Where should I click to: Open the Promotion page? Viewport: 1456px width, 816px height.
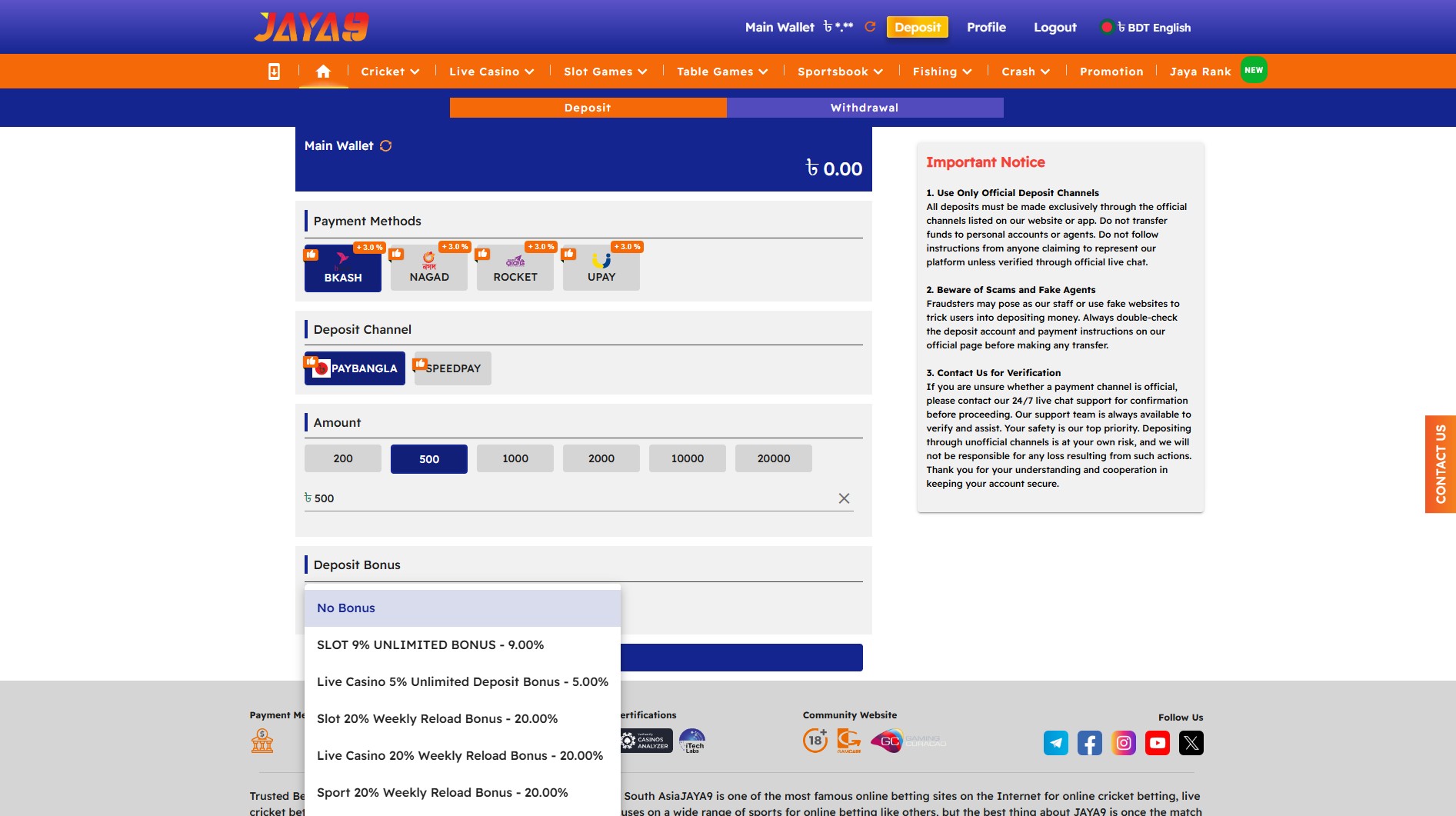[x=1111, y=72]
